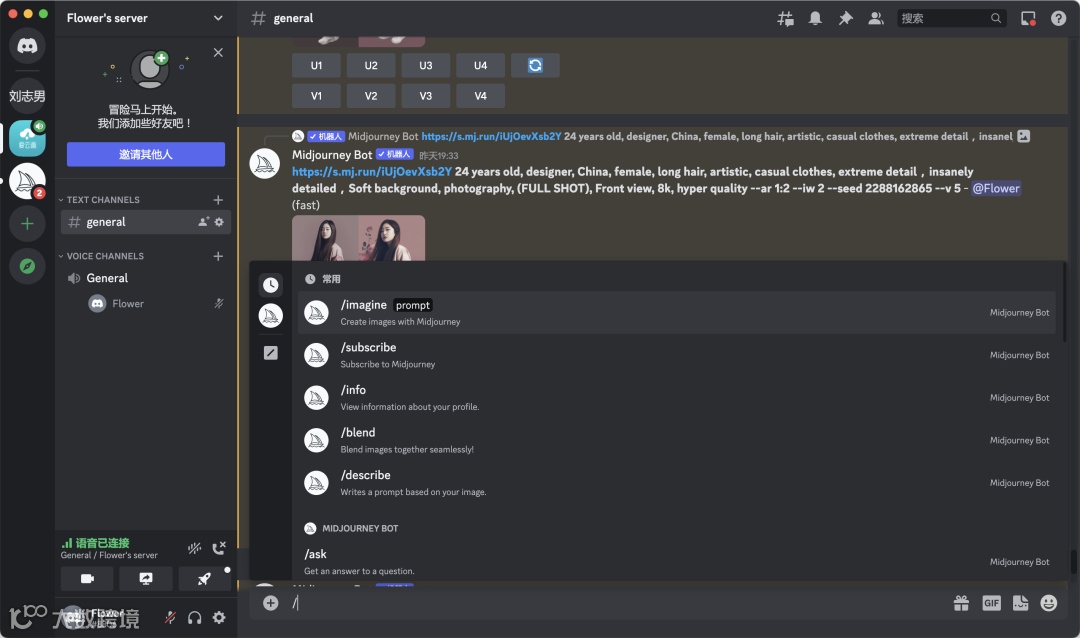Screen dimensions: 1080x638
Task: Click the 邀请其他人 invite button
Action: [146, 154]
